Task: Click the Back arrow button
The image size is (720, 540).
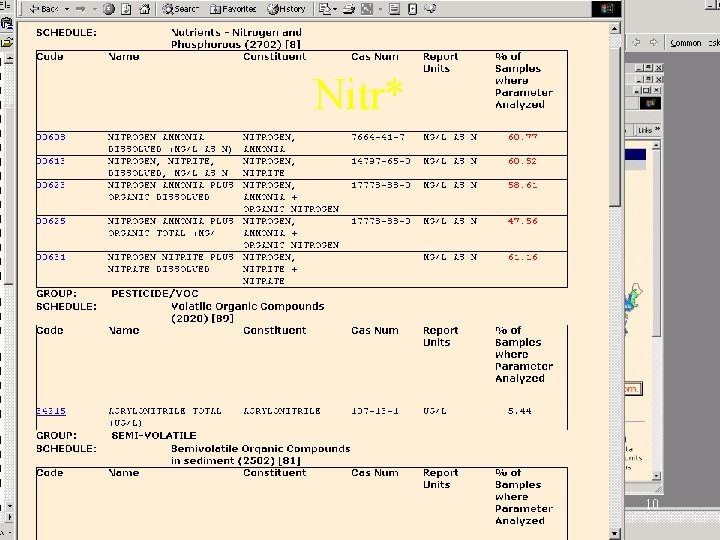Action: tap(44, 9)
